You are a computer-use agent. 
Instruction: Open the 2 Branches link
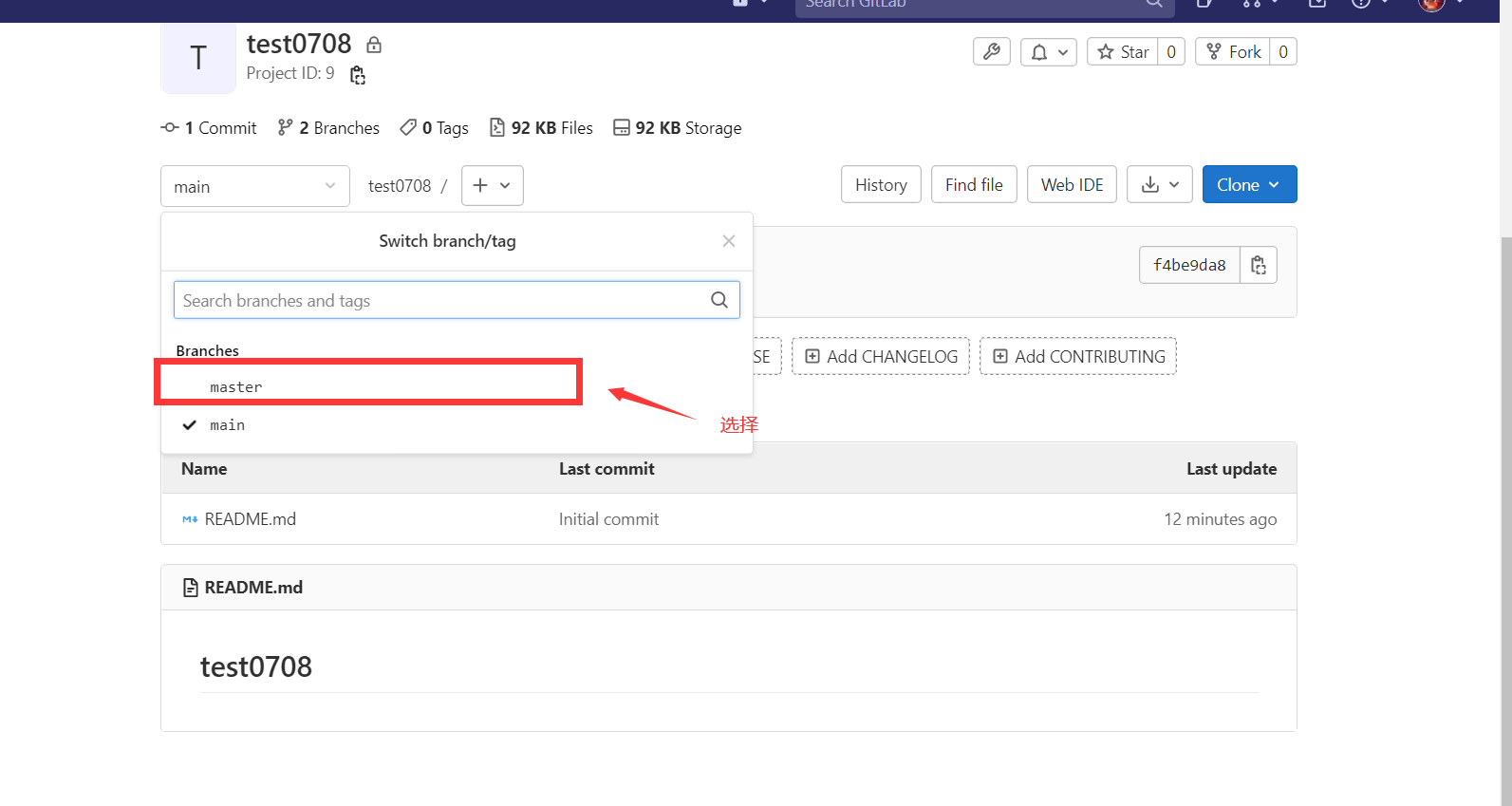(x=328, y=128)
